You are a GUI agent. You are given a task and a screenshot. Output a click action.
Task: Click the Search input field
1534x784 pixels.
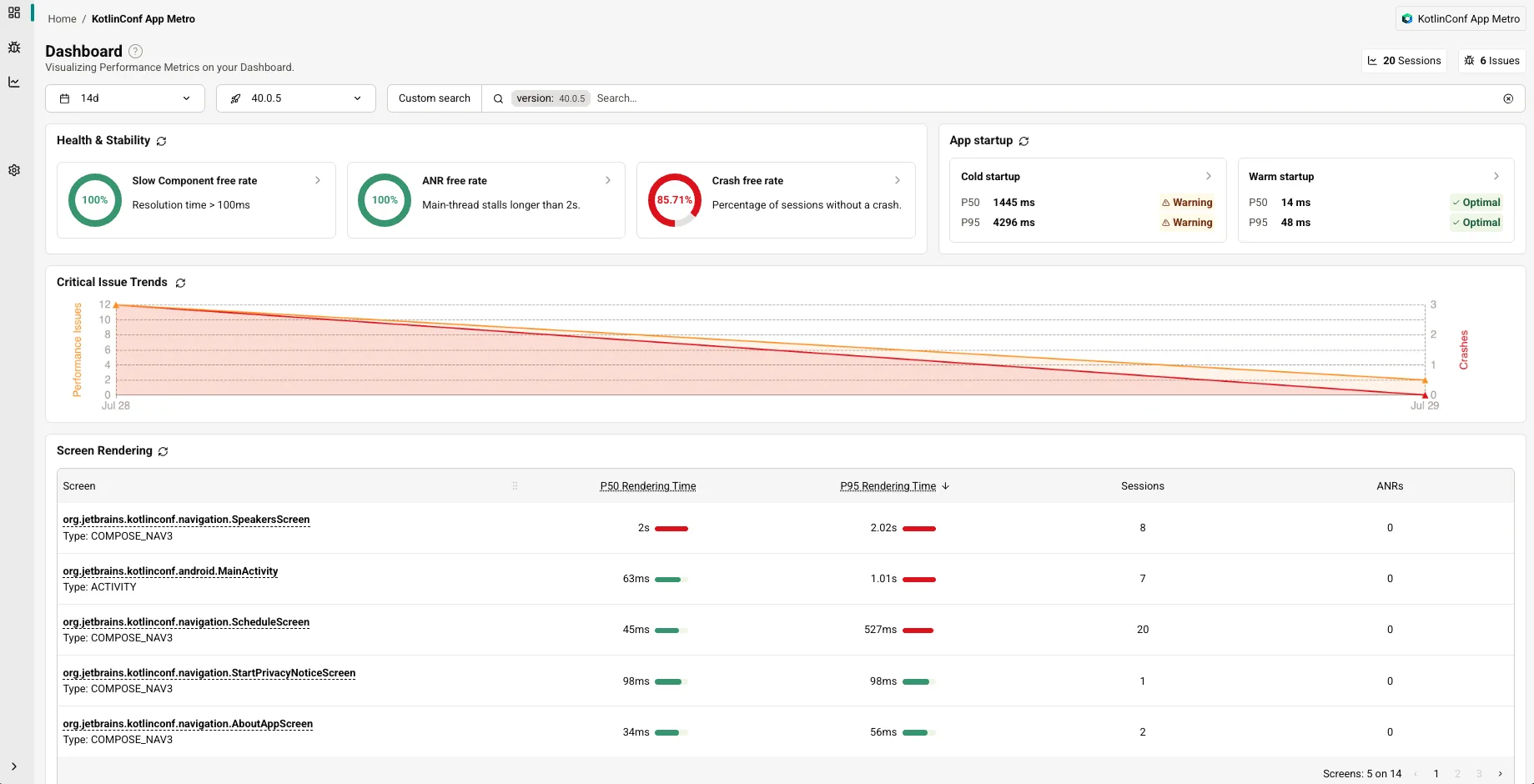coord(1043,98)
